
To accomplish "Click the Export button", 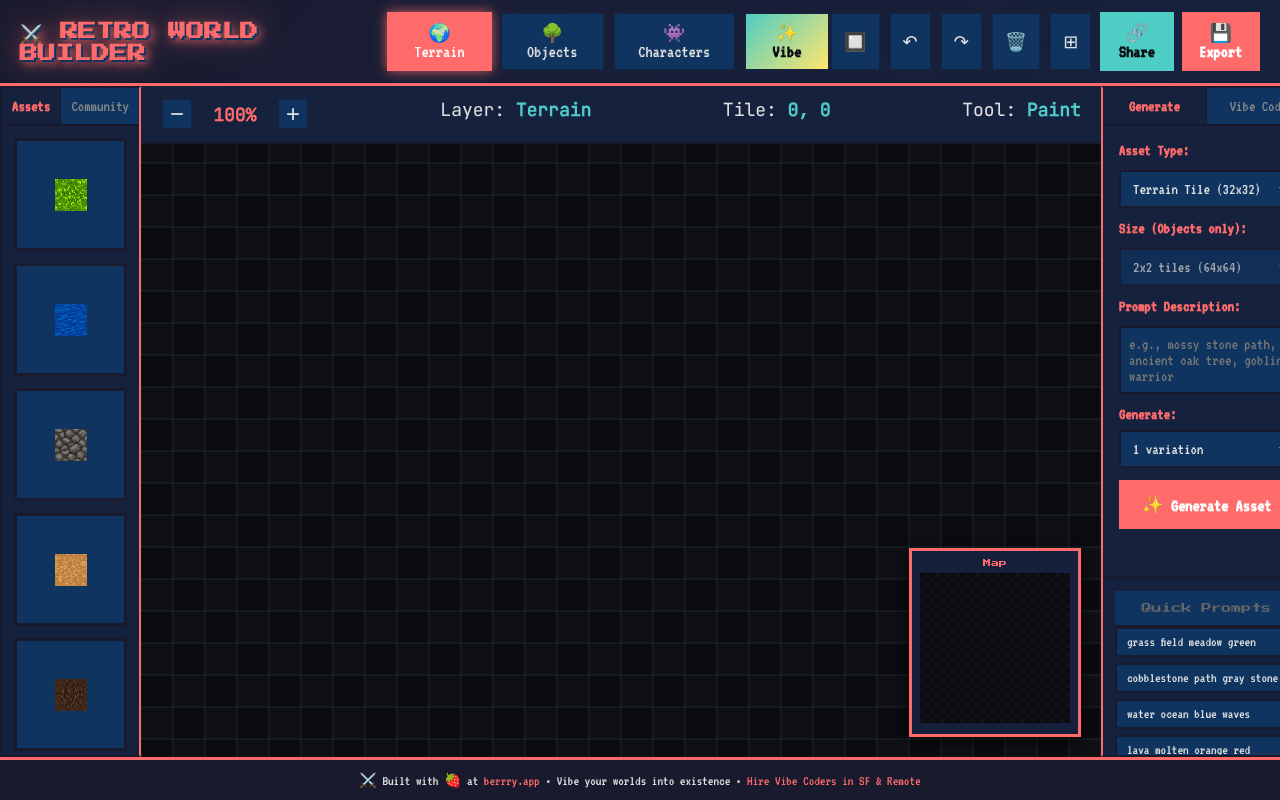I will [x=1220, y=42].
